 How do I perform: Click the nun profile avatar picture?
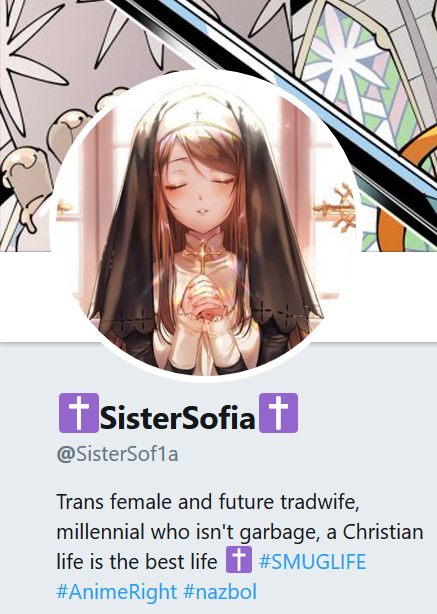pos(204,226)
